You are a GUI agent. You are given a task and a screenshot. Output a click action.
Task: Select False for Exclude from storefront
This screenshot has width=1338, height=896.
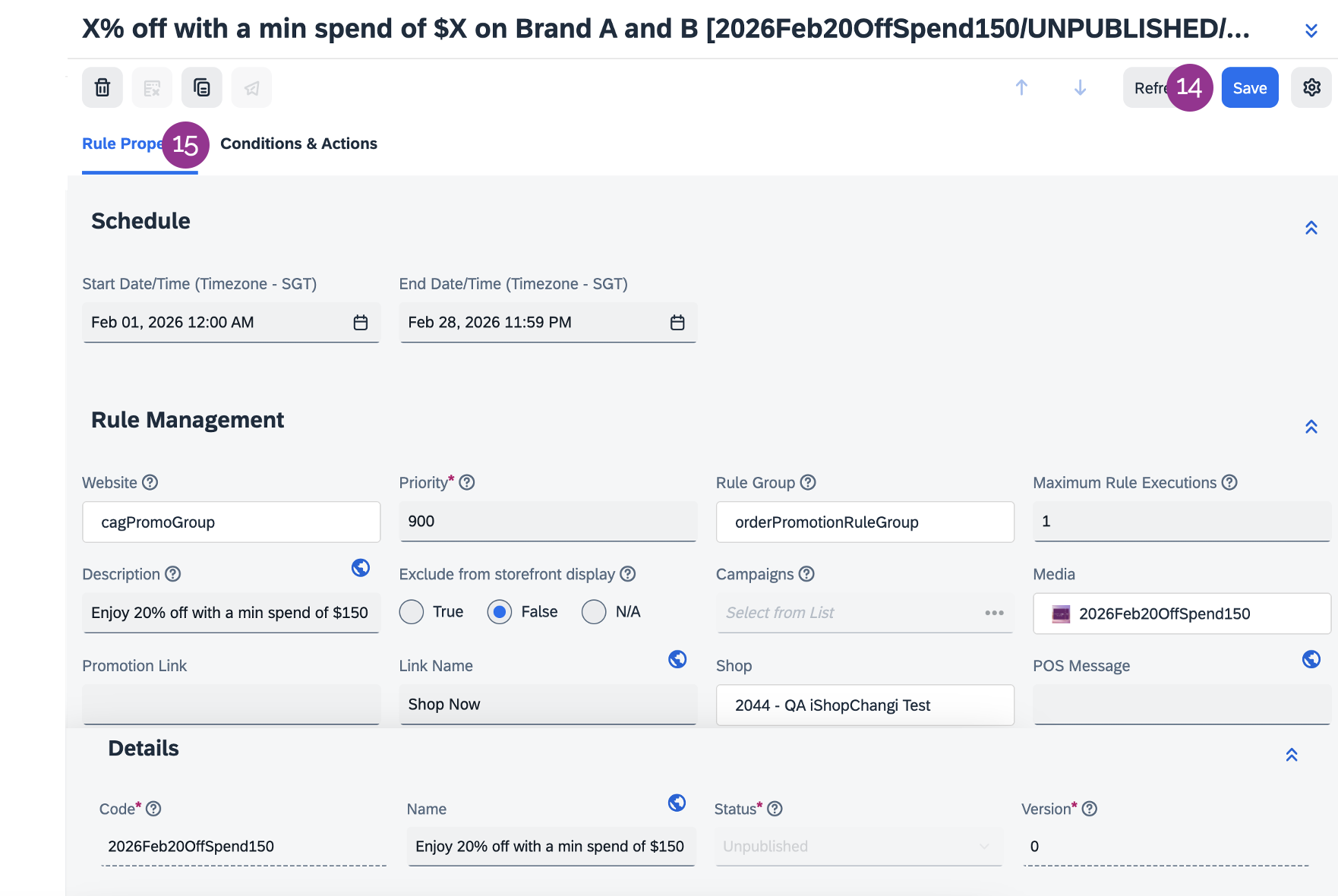pos(500,612)
